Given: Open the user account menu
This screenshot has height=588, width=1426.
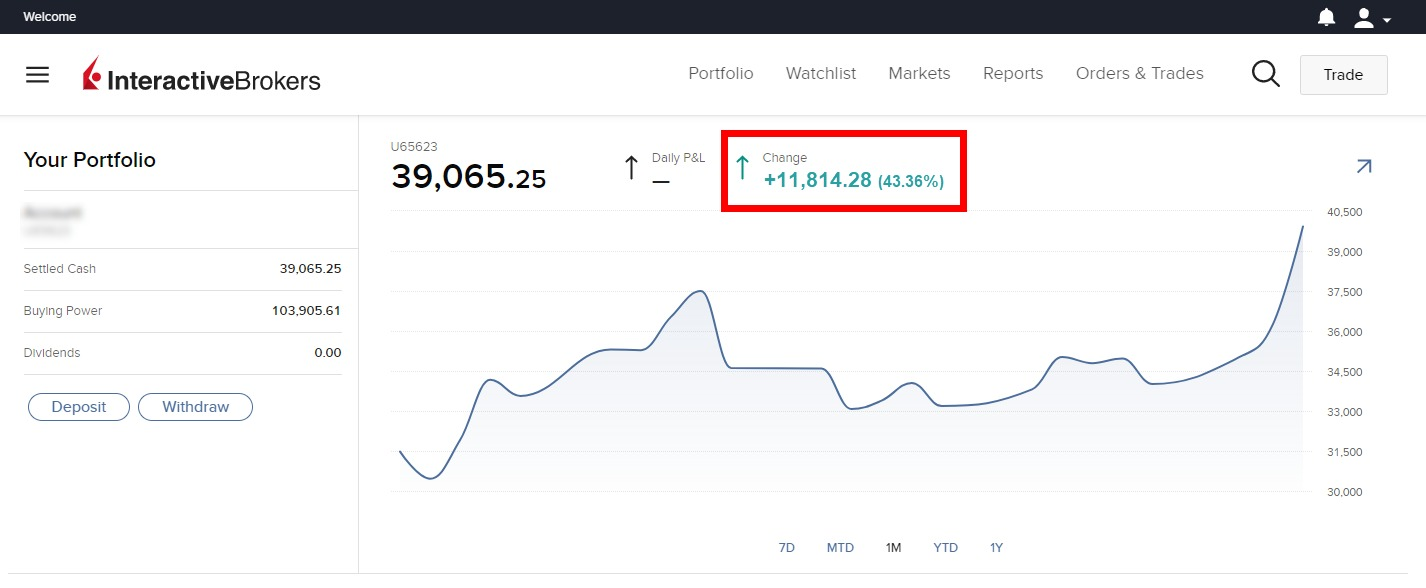Looking at the screenshot, I should click(1371, 17).
